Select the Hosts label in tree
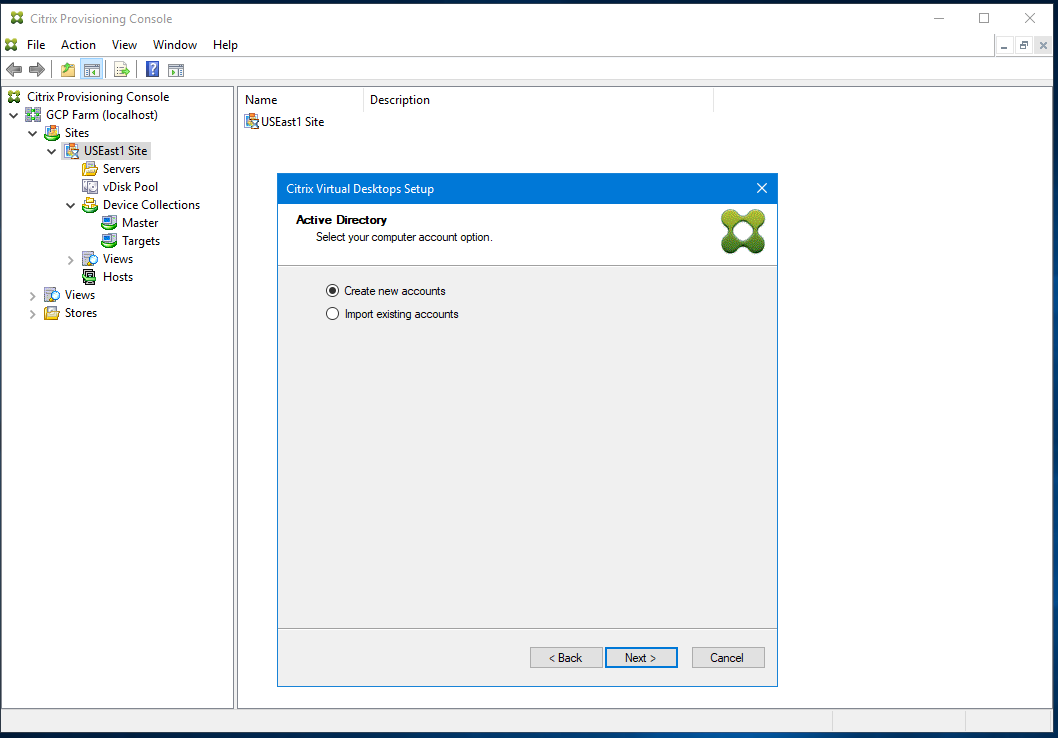This screenshot has height=738, width=1058. (118, 277)
